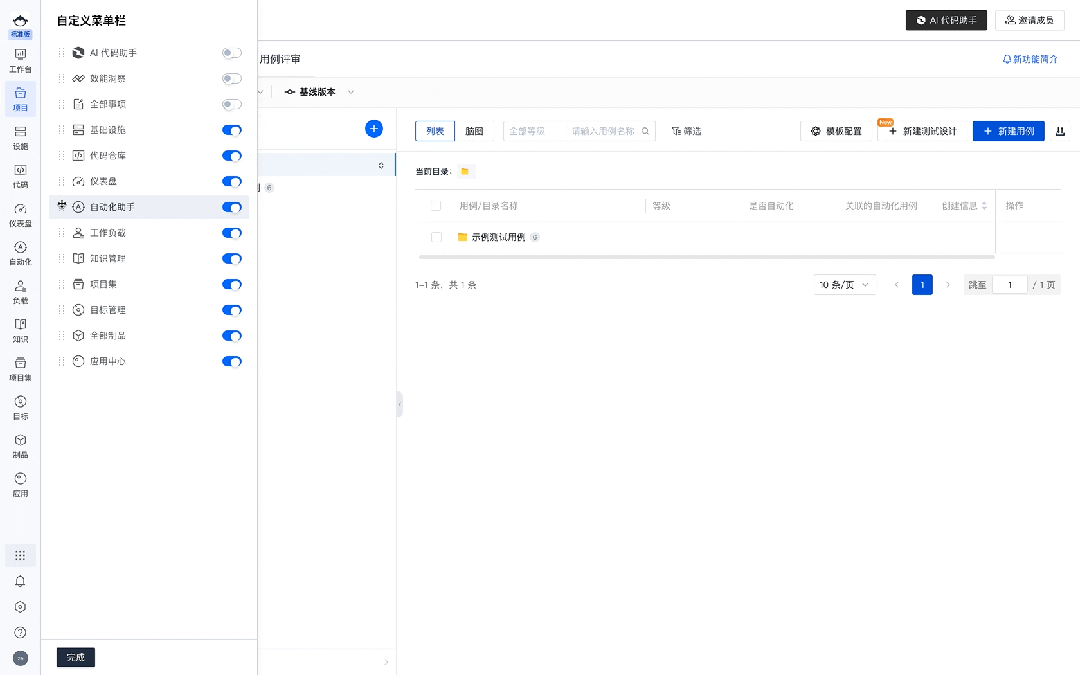This screenshot has height=675, width=1080.
Task: Expand the 基线版本 dropdown
Action: [x=319, y=92]
